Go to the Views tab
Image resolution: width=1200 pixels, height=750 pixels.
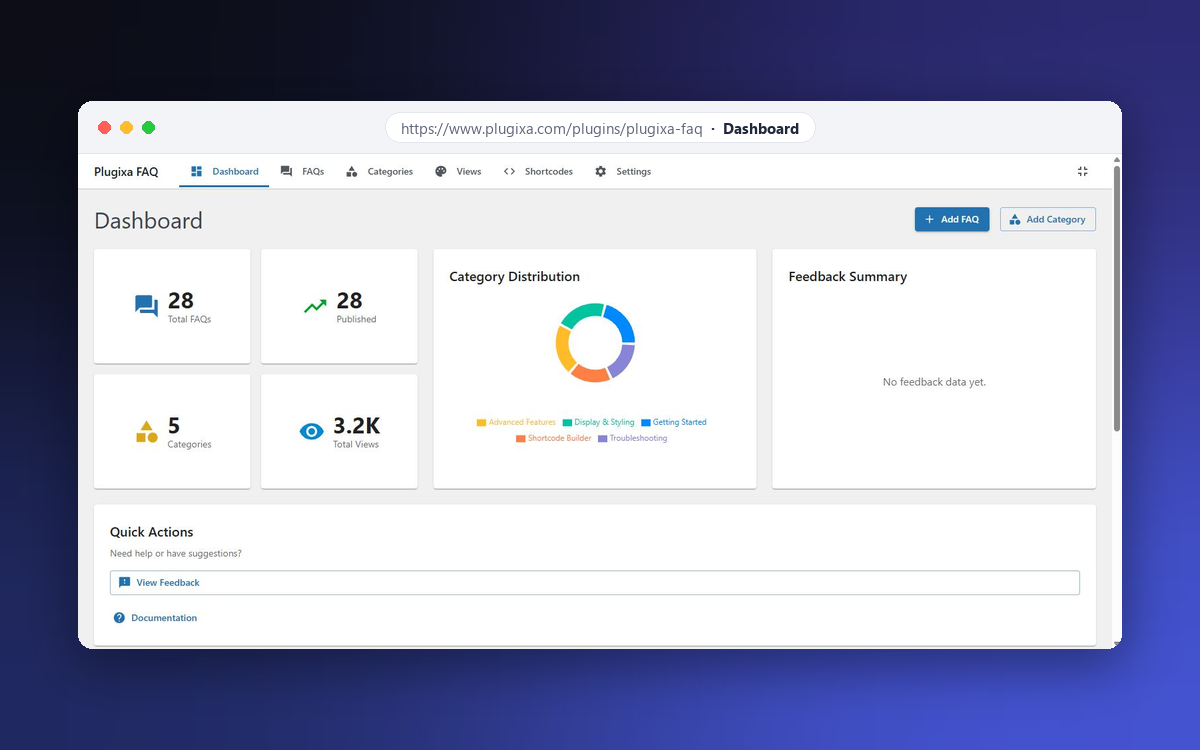point(458,171)
